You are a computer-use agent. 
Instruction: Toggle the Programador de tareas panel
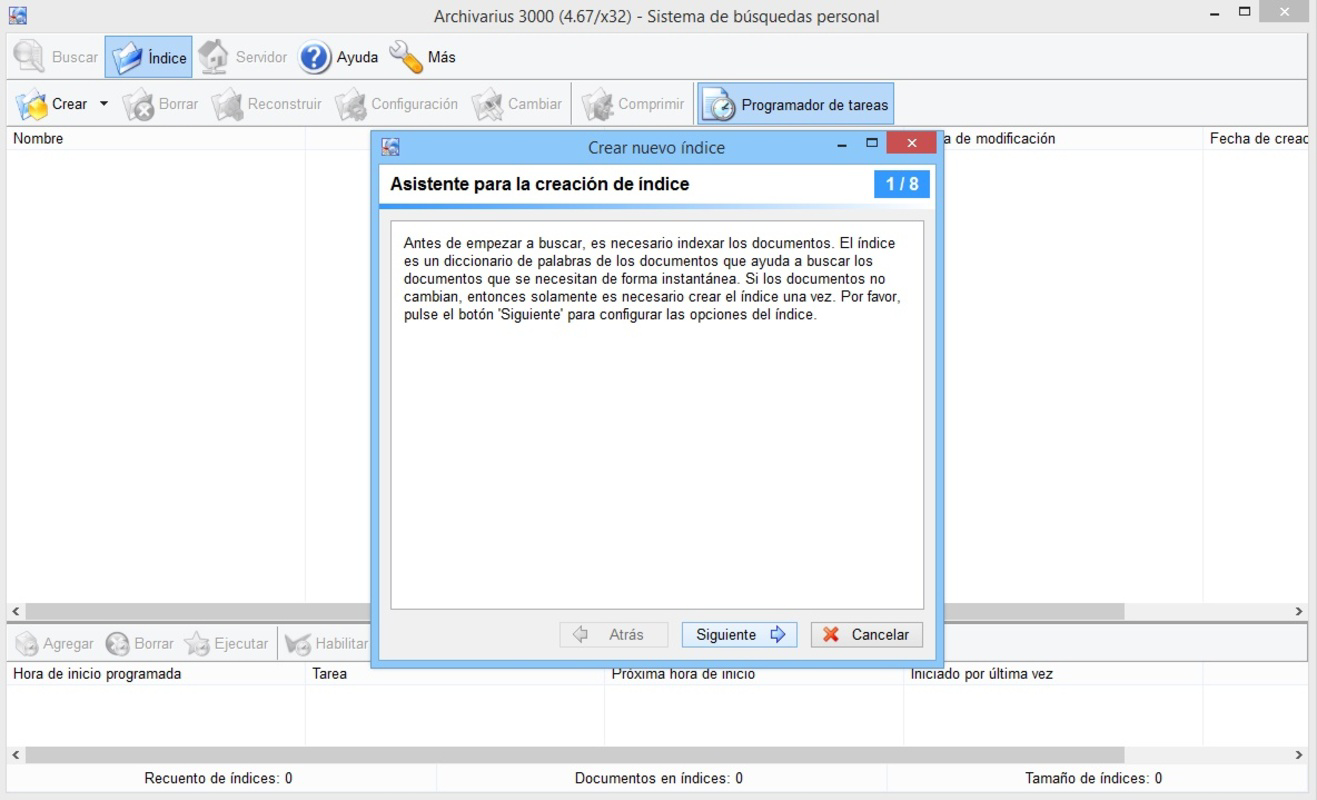coord(795,104)
